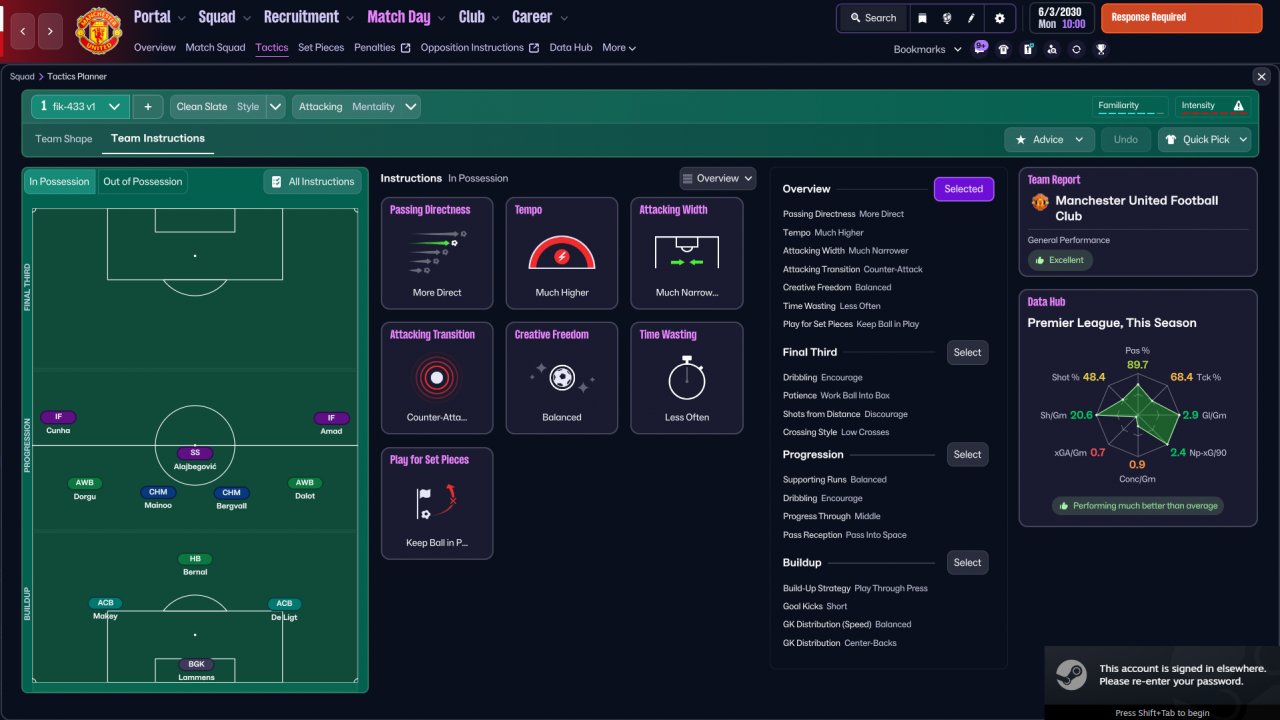1280x720 pixels.
Task: Open the Opposition Instructions tab
Action: tap(480, 48)
